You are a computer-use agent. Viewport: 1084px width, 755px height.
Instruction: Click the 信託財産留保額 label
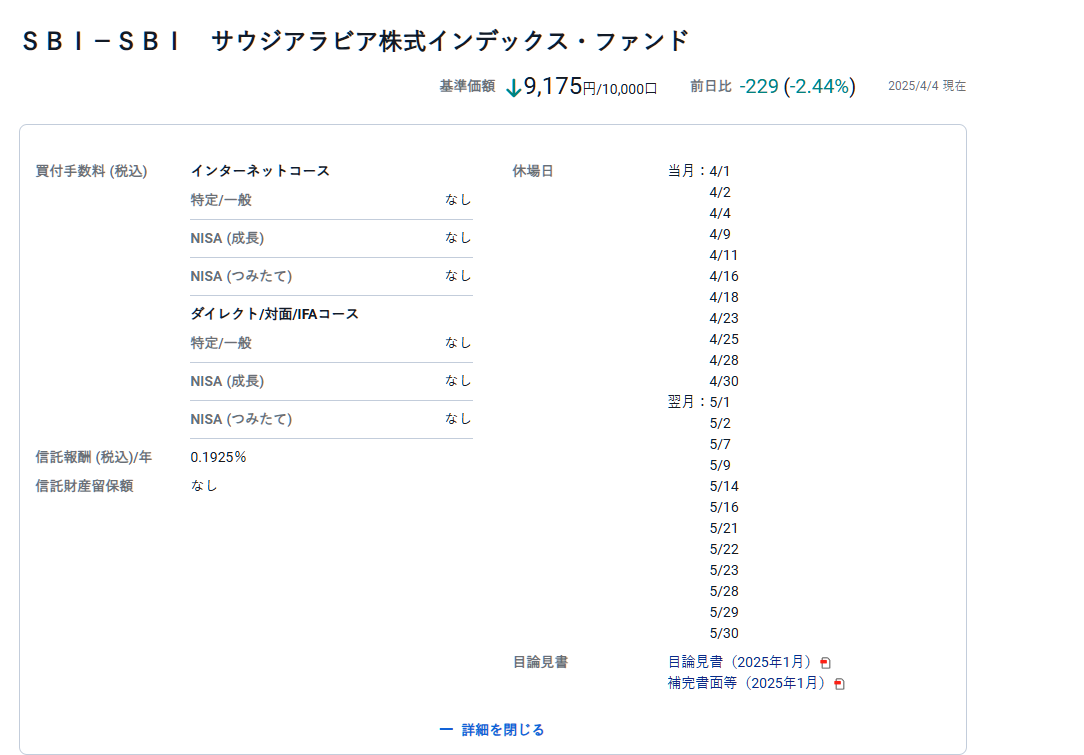[84, 486]
